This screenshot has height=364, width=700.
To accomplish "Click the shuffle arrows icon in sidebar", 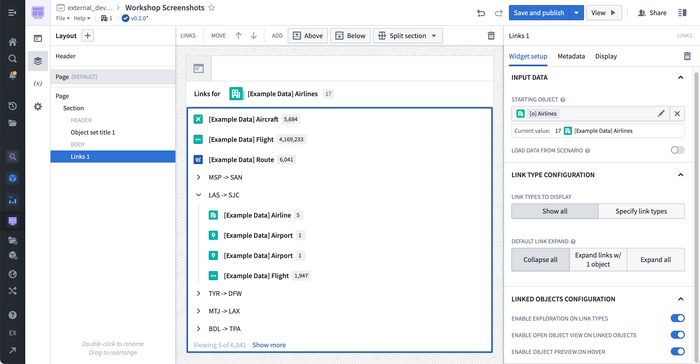I will [12, 291].
